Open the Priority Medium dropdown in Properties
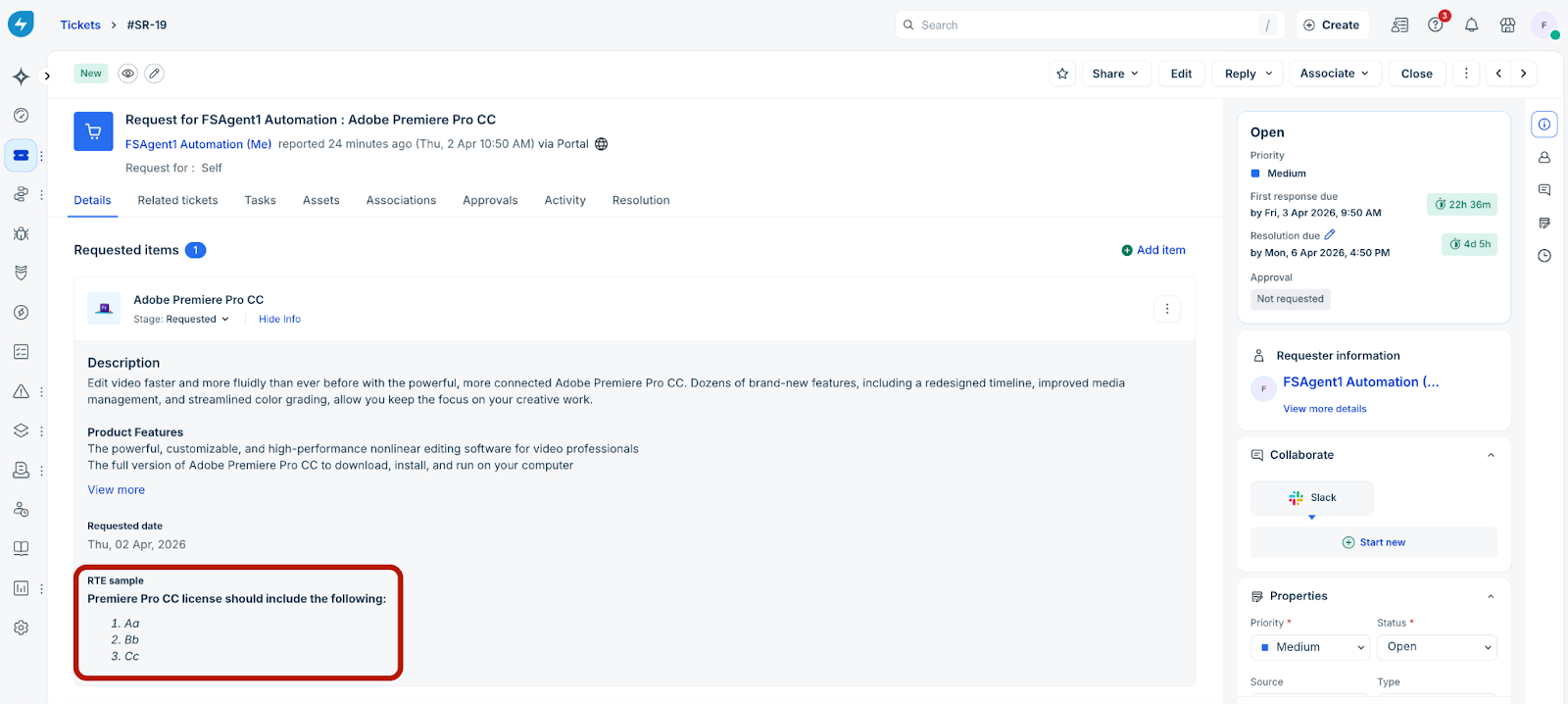The width and height of the screenshot is (1568, 704). [1310, 647]
